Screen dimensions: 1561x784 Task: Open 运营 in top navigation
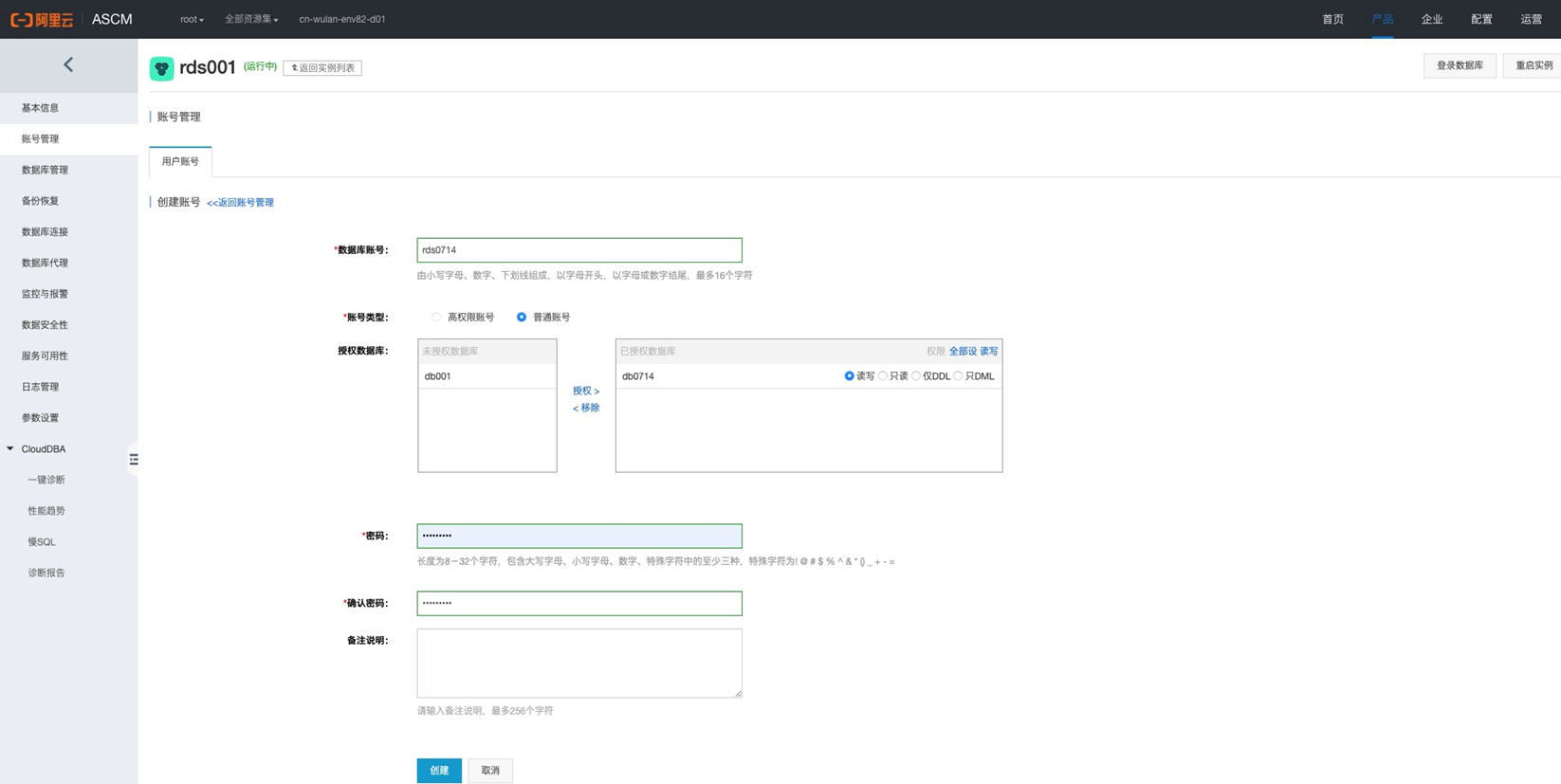coord(1531,19)
